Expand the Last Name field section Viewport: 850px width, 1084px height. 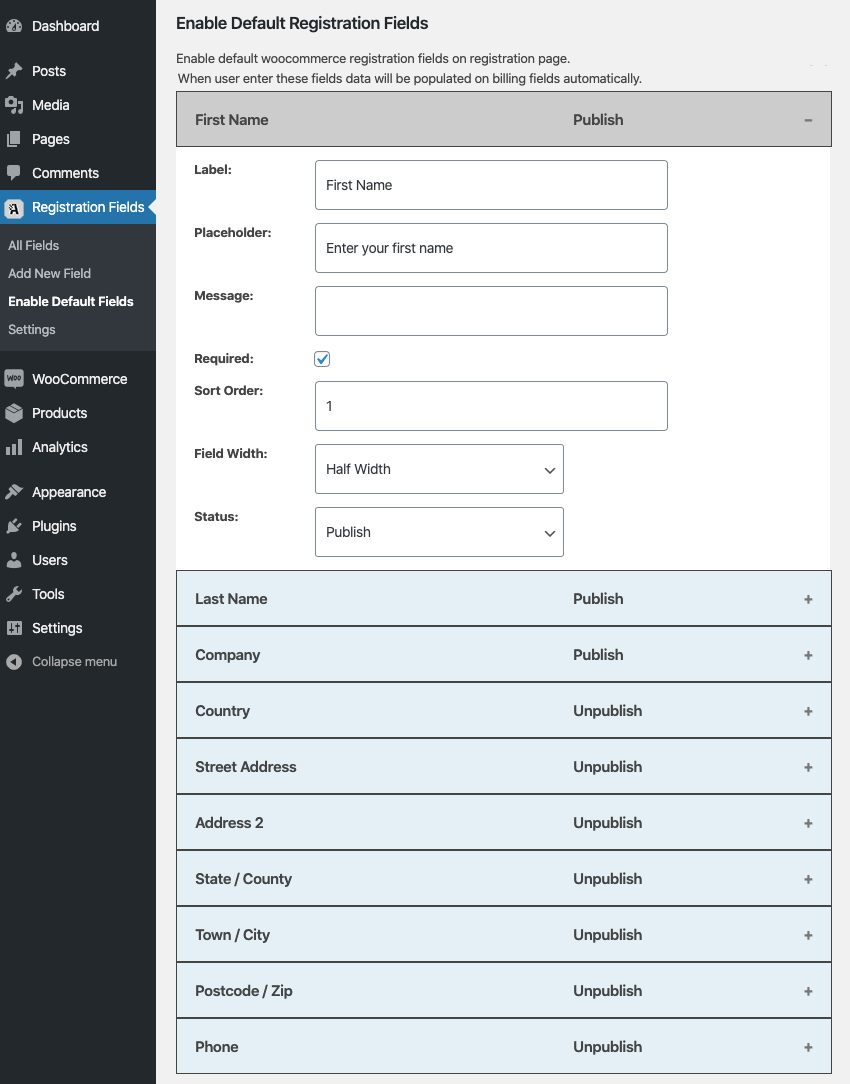(808, 599)
